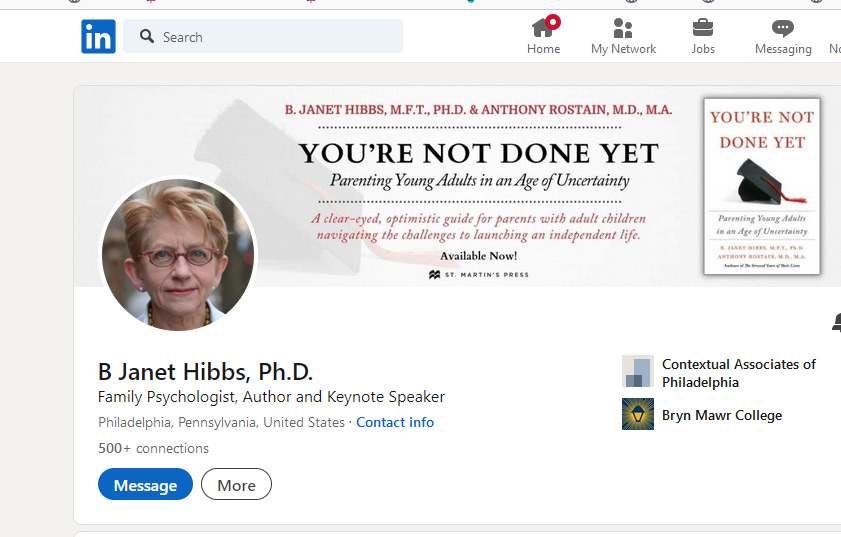Click the Bryn Mawr College logo
841x537 pixels.
click(x=638, y=414)
